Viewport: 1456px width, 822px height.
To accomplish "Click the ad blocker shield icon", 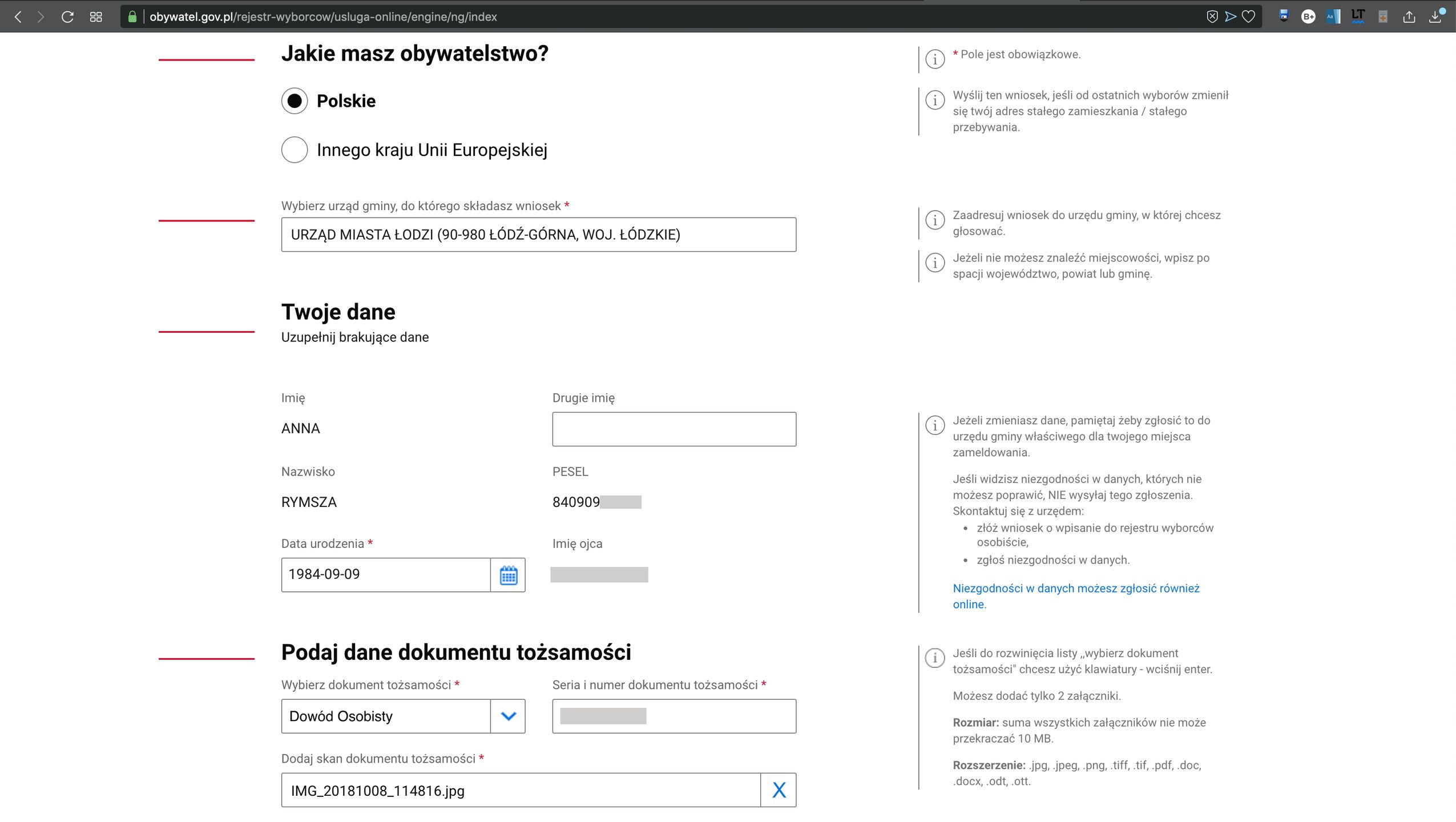I will 1212,17.
